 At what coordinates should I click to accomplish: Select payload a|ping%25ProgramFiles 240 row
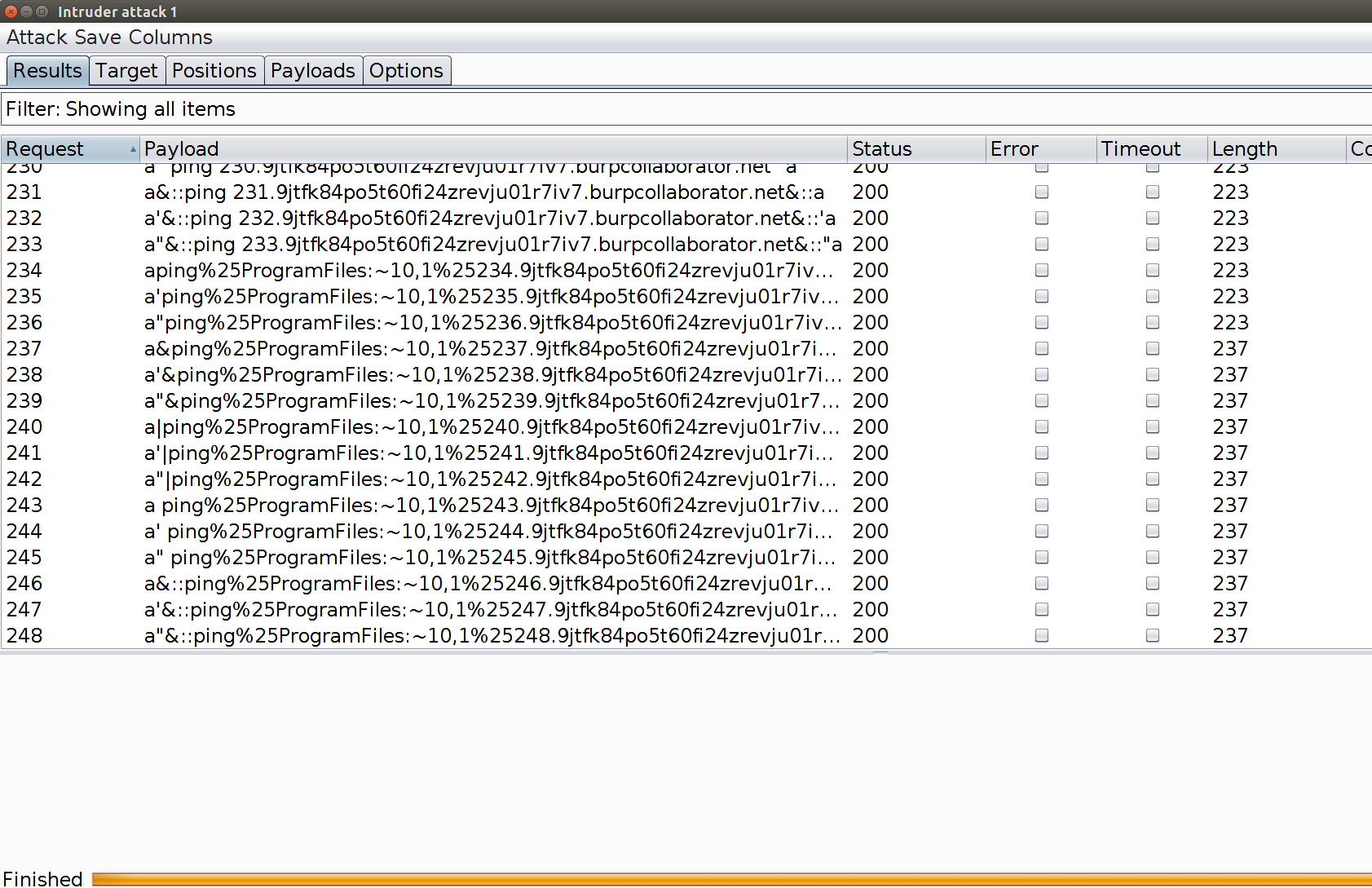click(492, 426)
